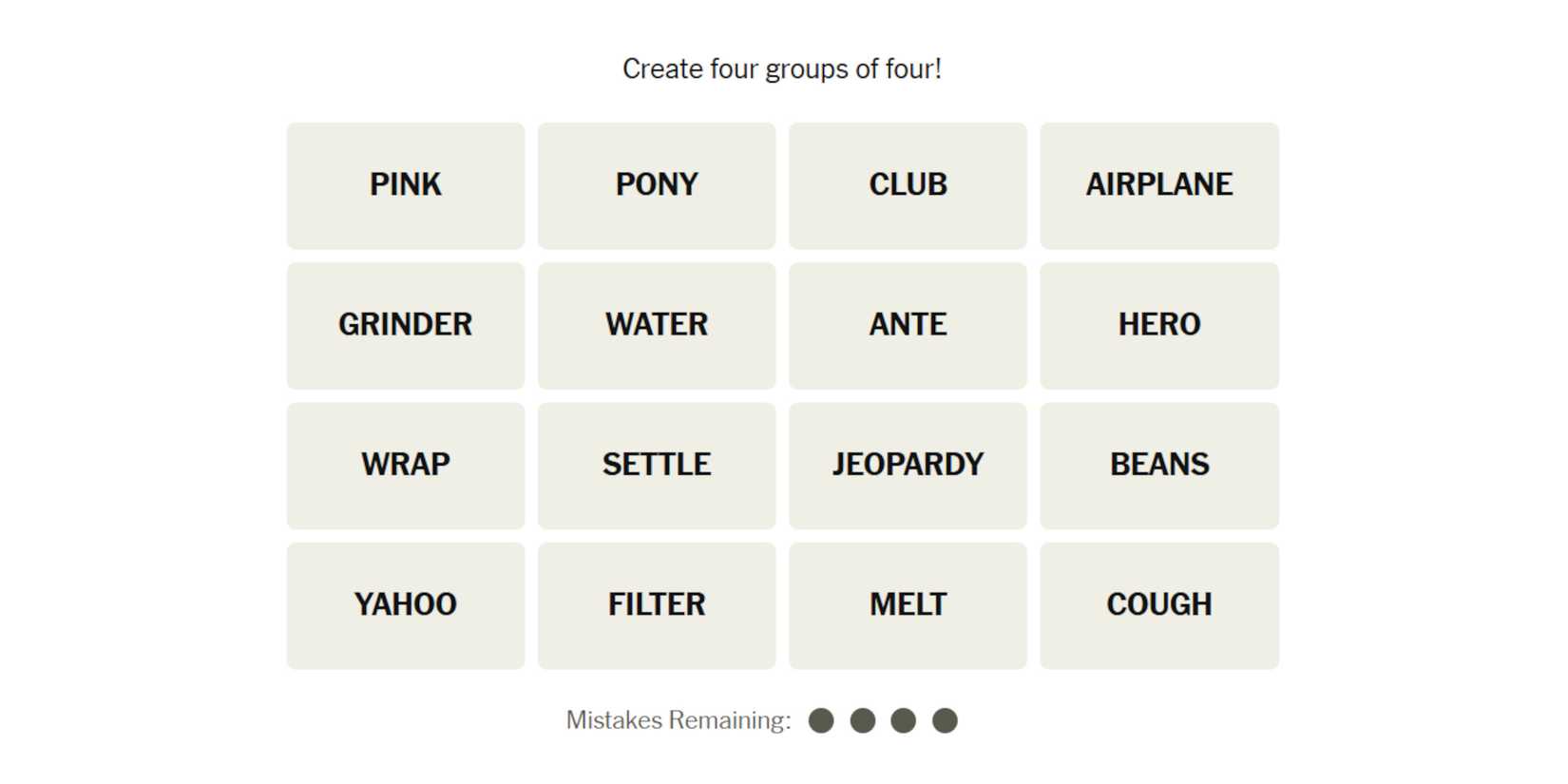Choose the GRINDER tile

[x=406, y=325]
